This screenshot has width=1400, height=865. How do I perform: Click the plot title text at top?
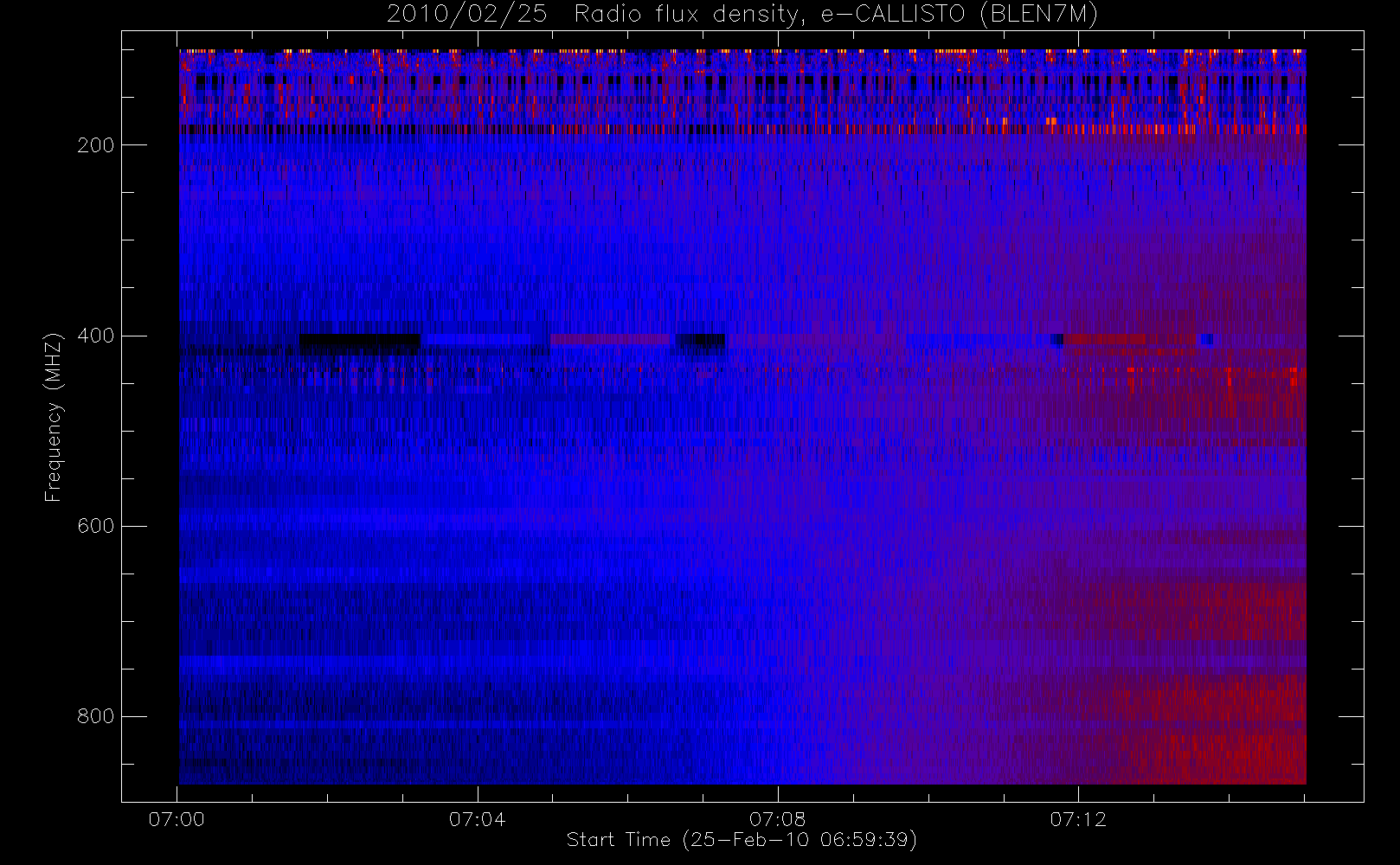pos(742,15)
